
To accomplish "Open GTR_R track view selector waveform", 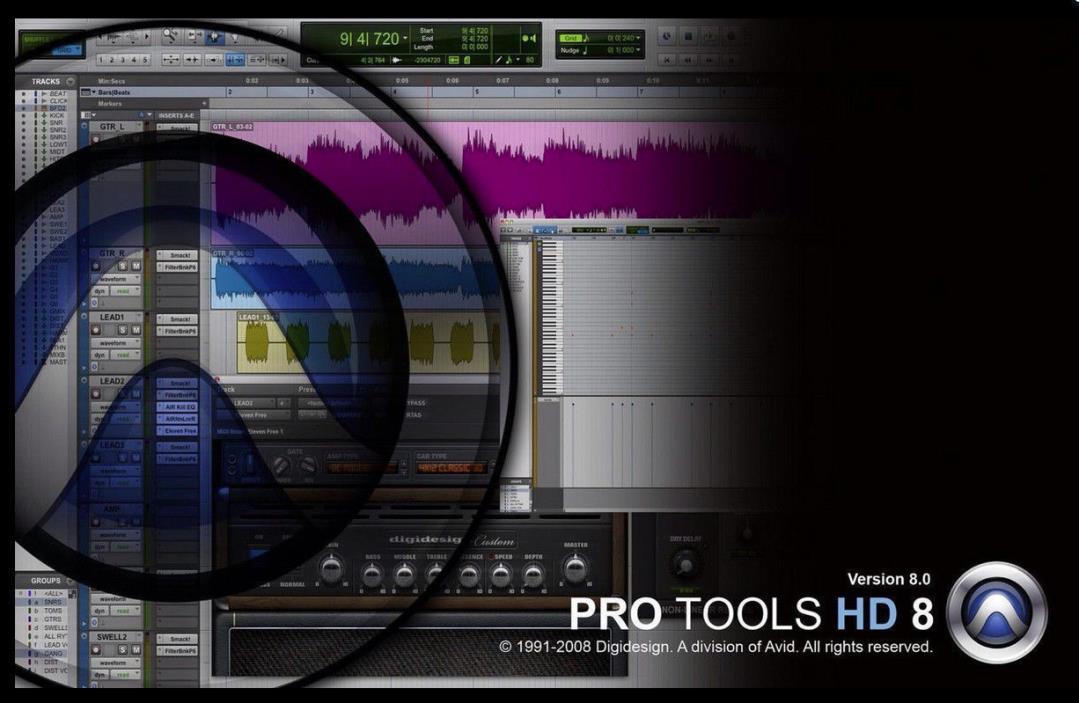I will (116, 279).
